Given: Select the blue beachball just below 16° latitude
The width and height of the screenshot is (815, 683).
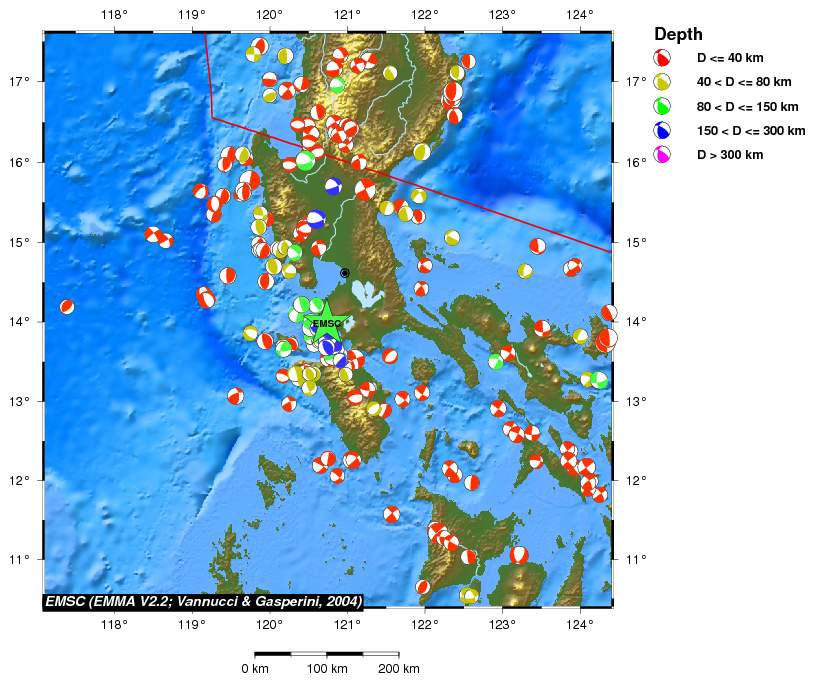Looking at the screenshot, I should click(x=333, y=186).
